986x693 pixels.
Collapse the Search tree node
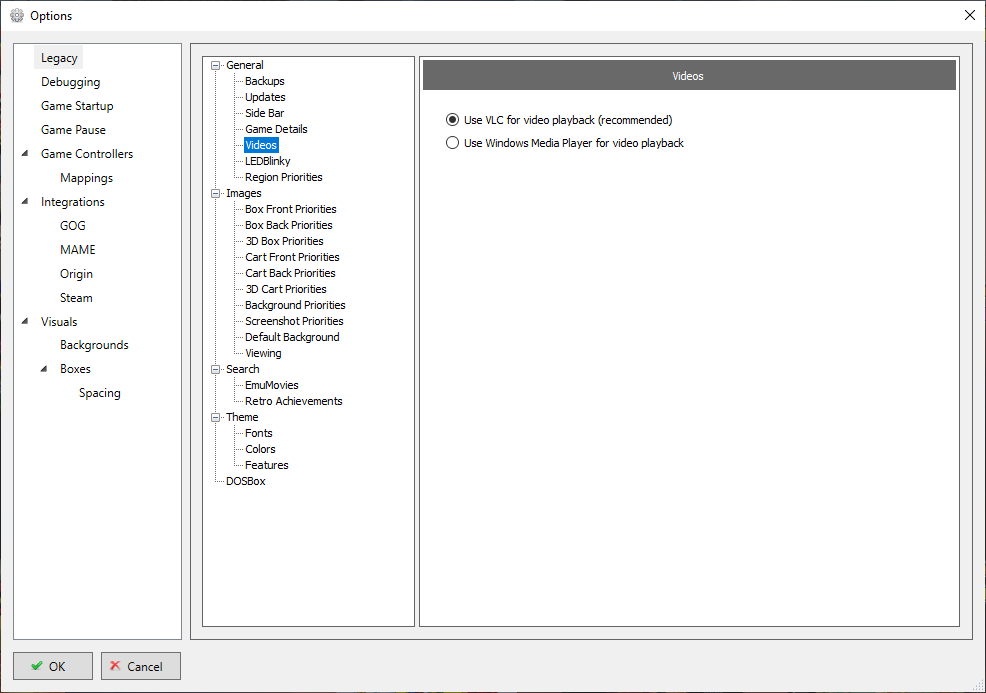(x=216, y=369)
